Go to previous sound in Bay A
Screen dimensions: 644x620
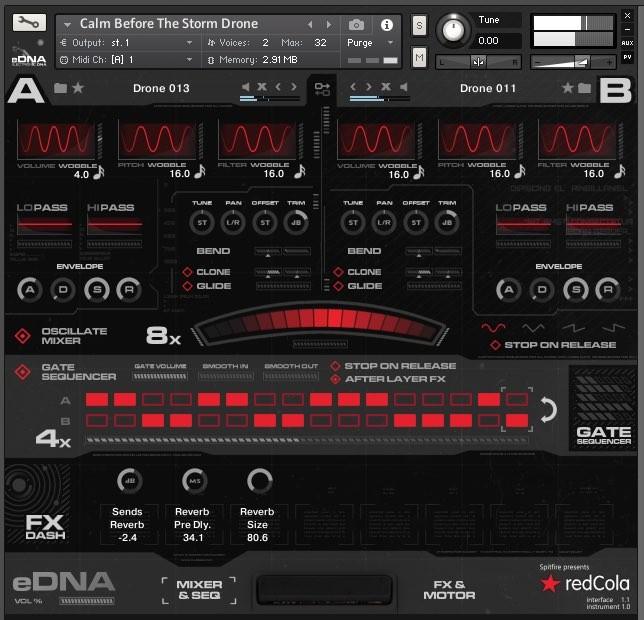pos(278,87)
